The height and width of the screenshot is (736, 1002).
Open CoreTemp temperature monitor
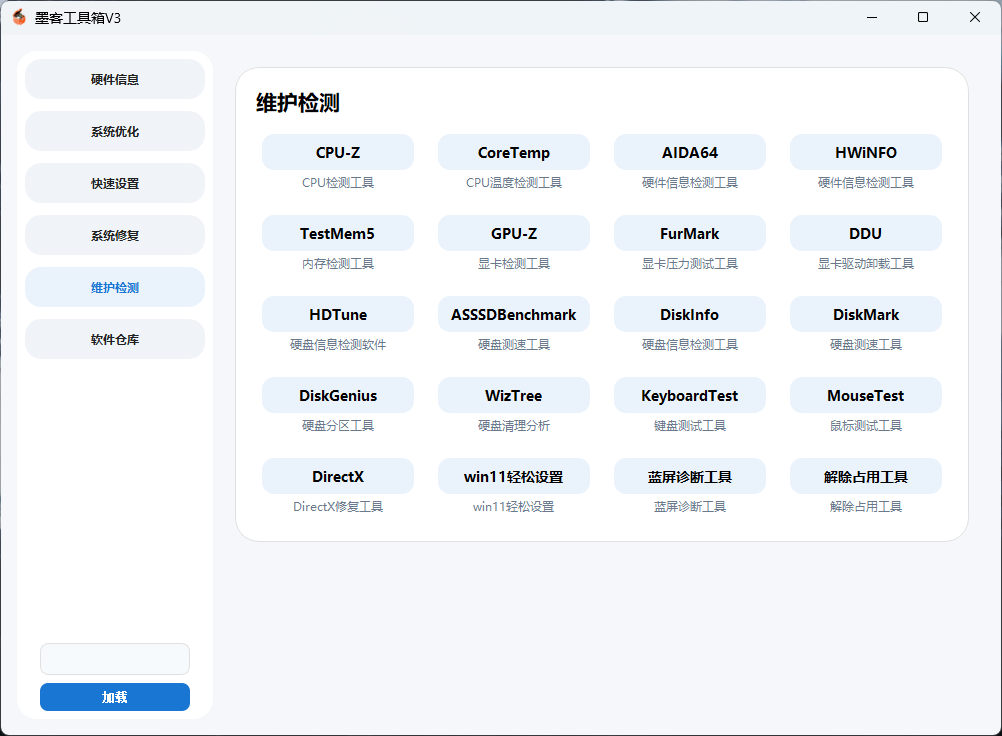tap(513, 152)
